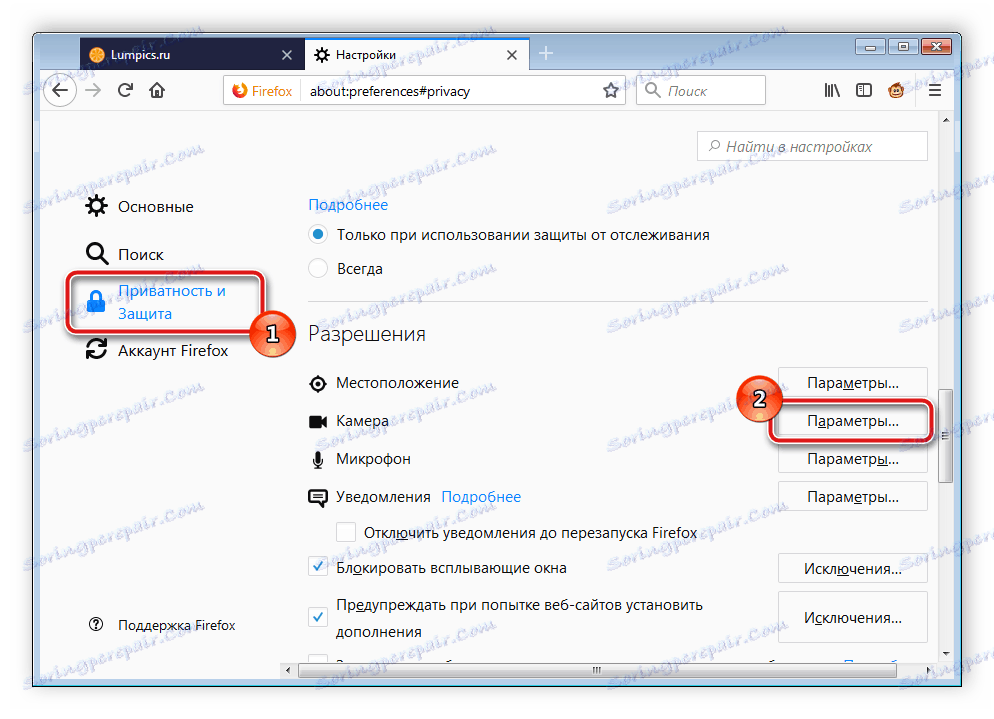Uncheck Блокировать всплывающие окна

point(318,566)
